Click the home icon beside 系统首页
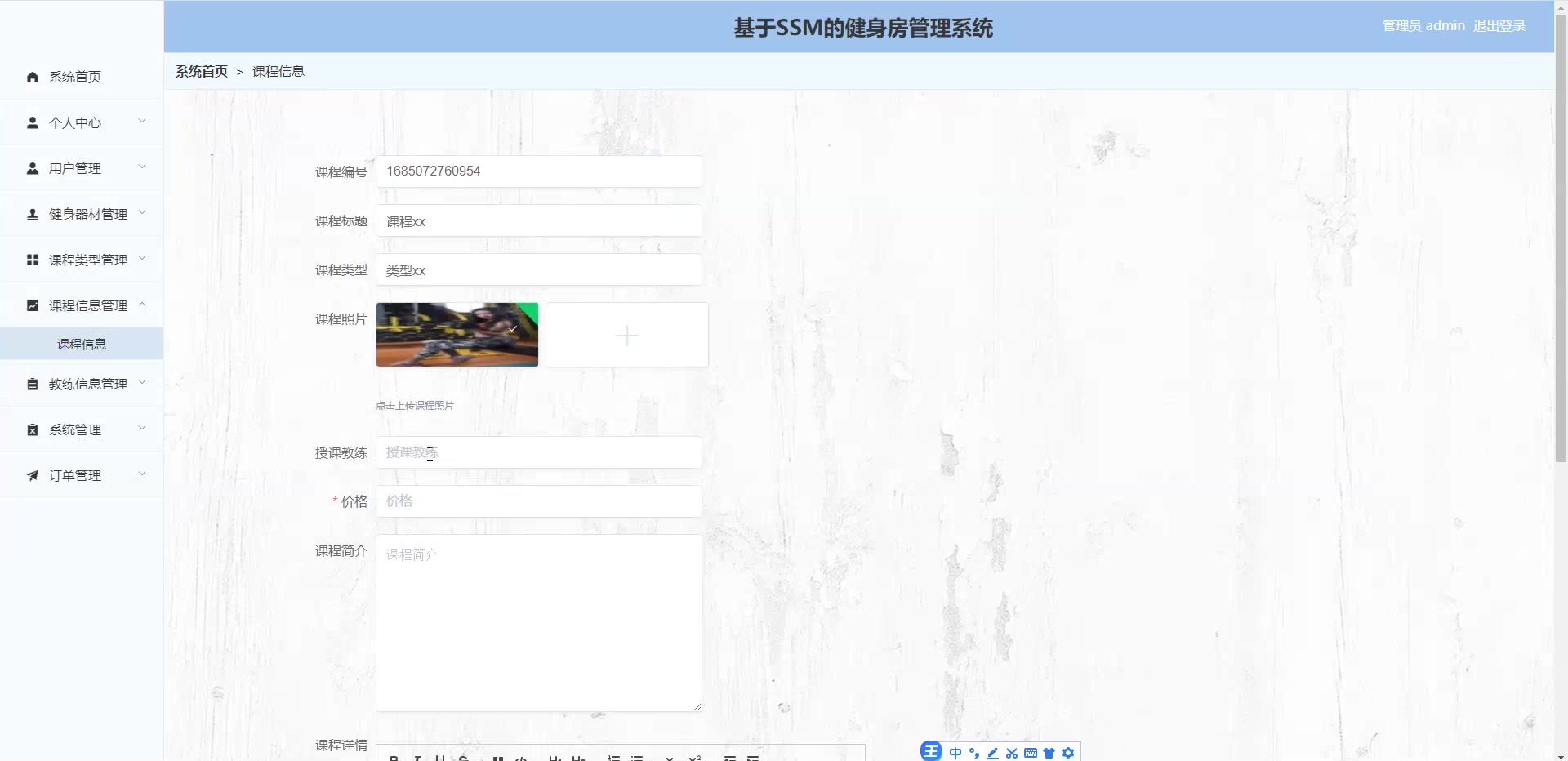1568x761 pixels. (33, 77)
